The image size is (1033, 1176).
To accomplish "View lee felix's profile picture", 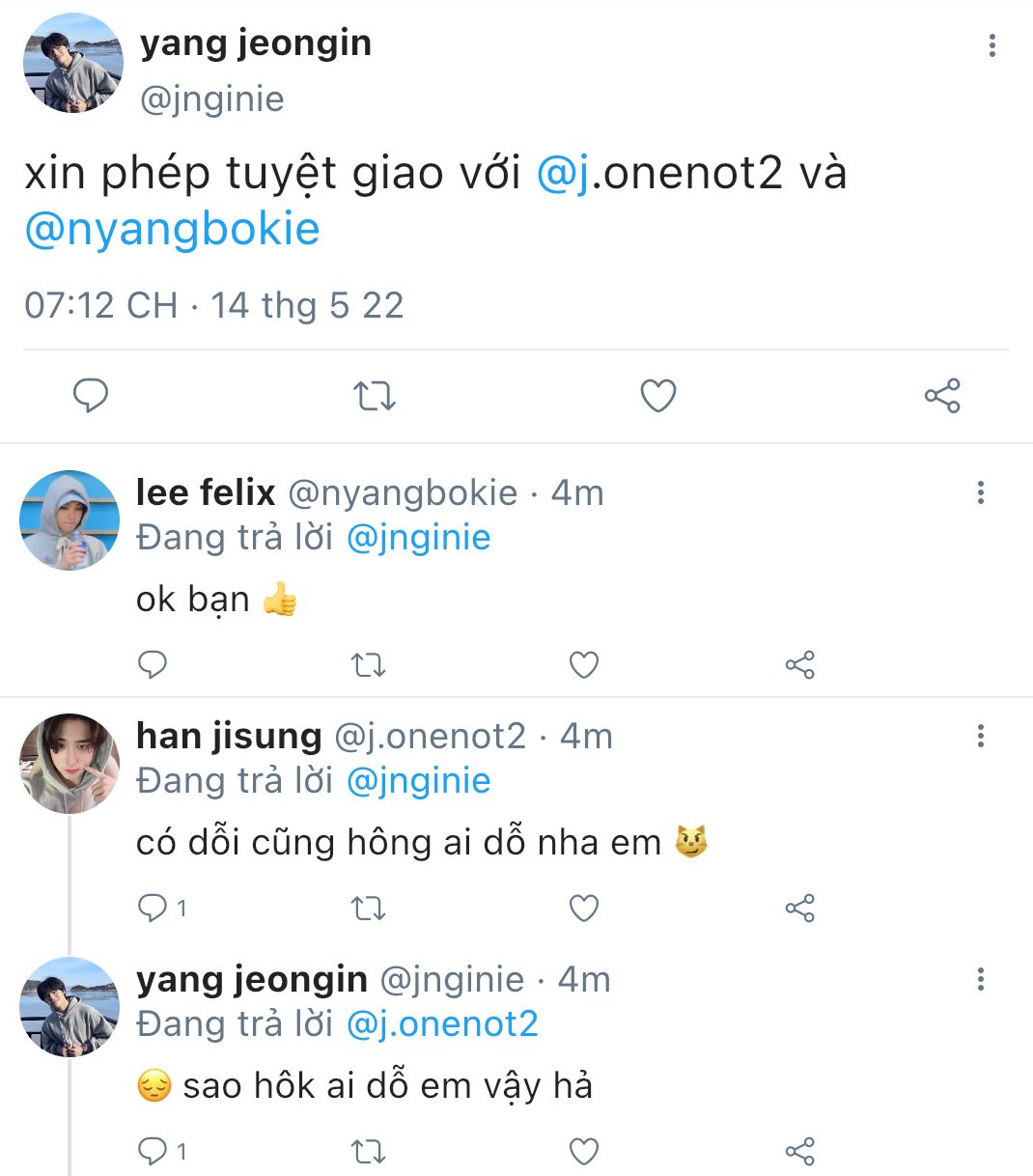I will coord(70,519).
